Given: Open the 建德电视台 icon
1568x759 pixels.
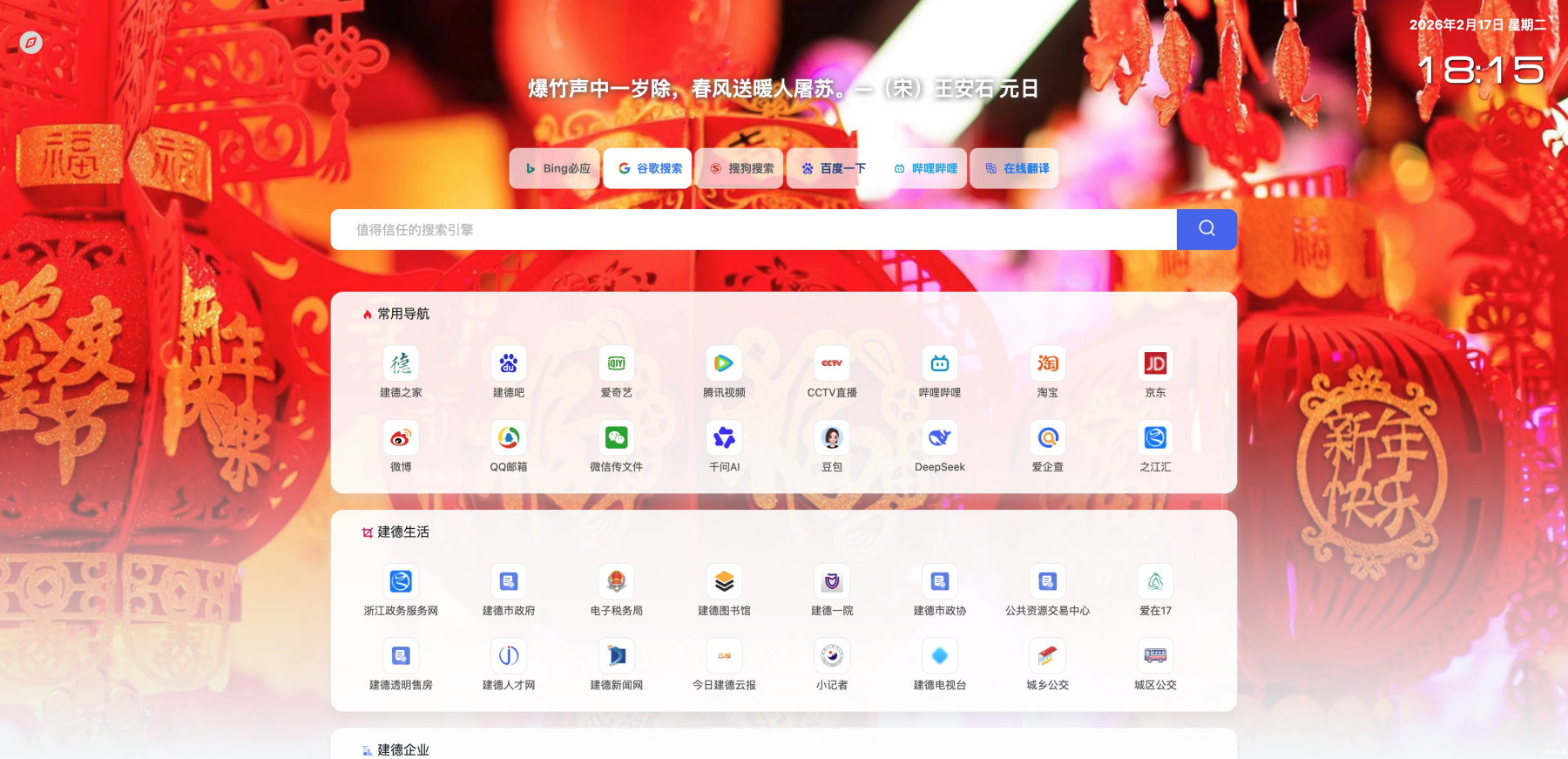Looking at the screenshot, I should point(940,655).
